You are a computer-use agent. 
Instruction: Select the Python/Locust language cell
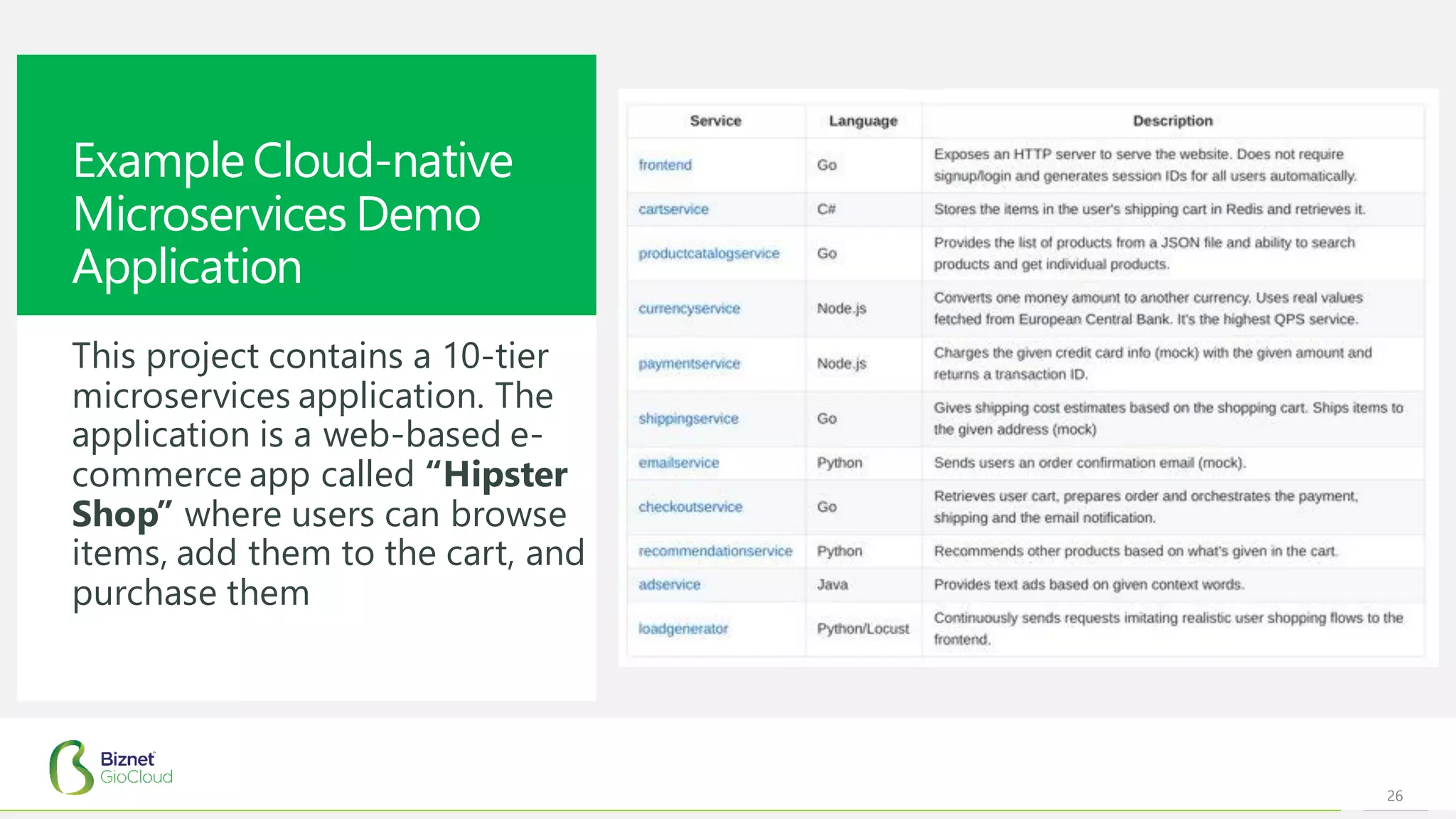(x=862, y=628)
